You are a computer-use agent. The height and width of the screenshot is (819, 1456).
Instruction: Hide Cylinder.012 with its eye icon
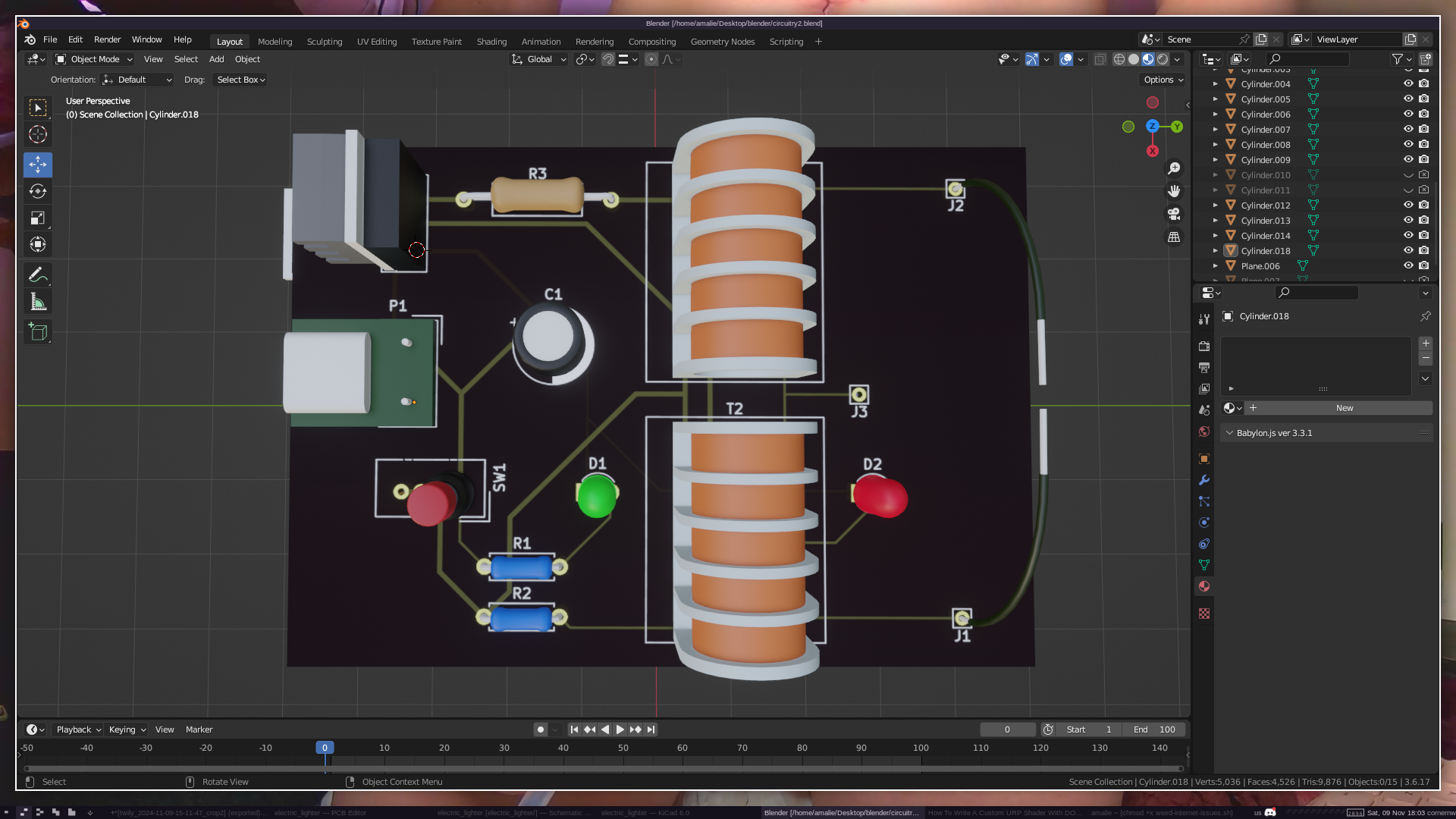[x=1407, y=205]
